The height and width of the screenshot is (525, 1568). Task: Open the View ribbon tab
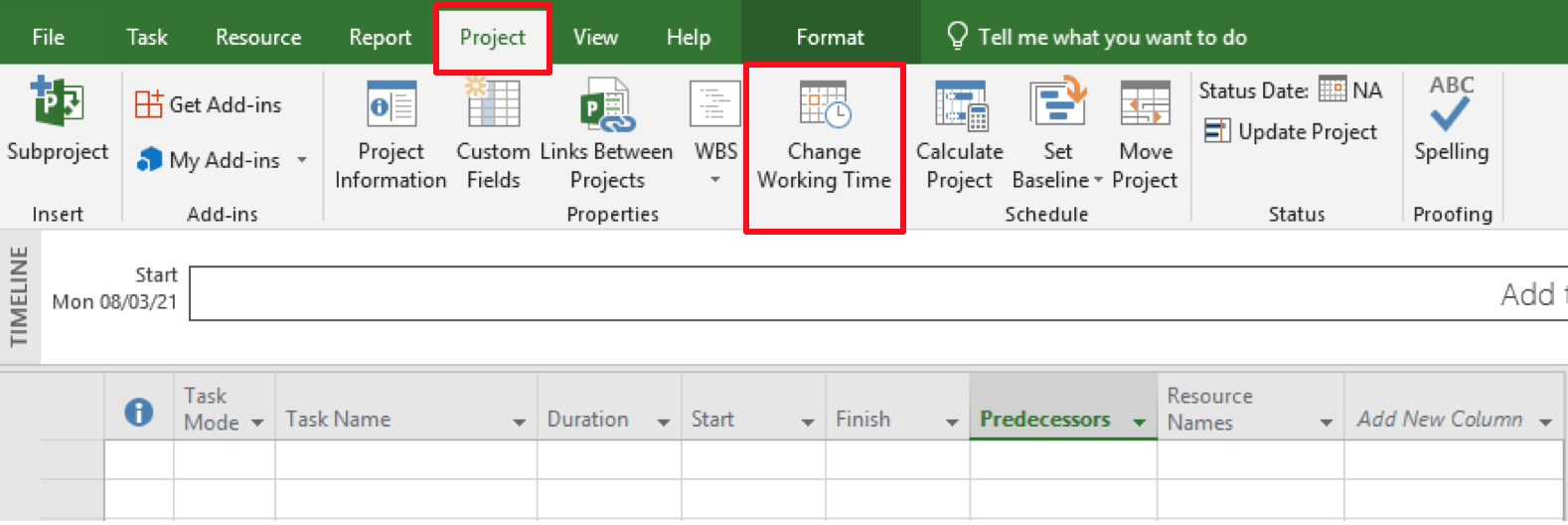595,37
